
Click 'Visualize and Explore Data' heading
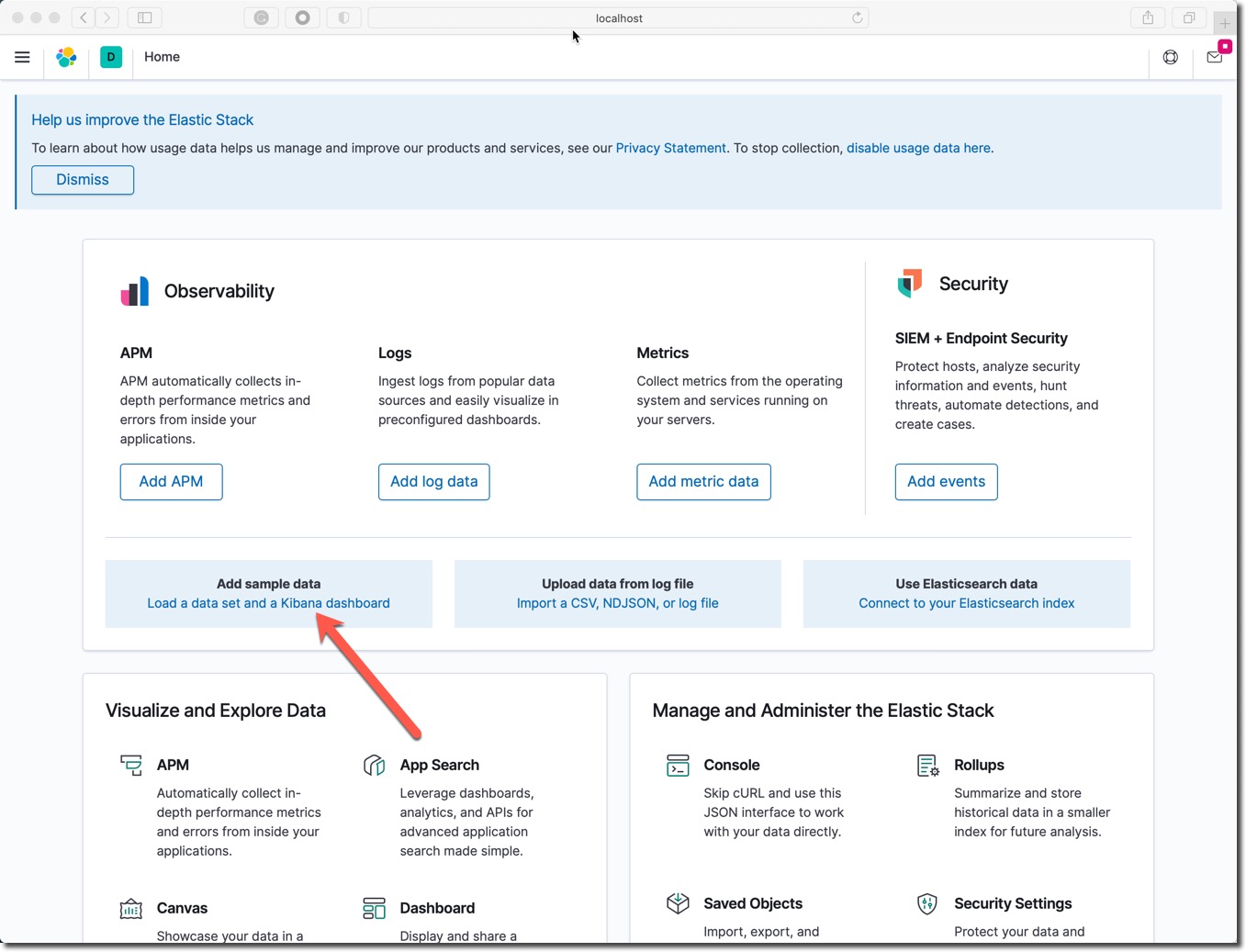pos(216,711)
